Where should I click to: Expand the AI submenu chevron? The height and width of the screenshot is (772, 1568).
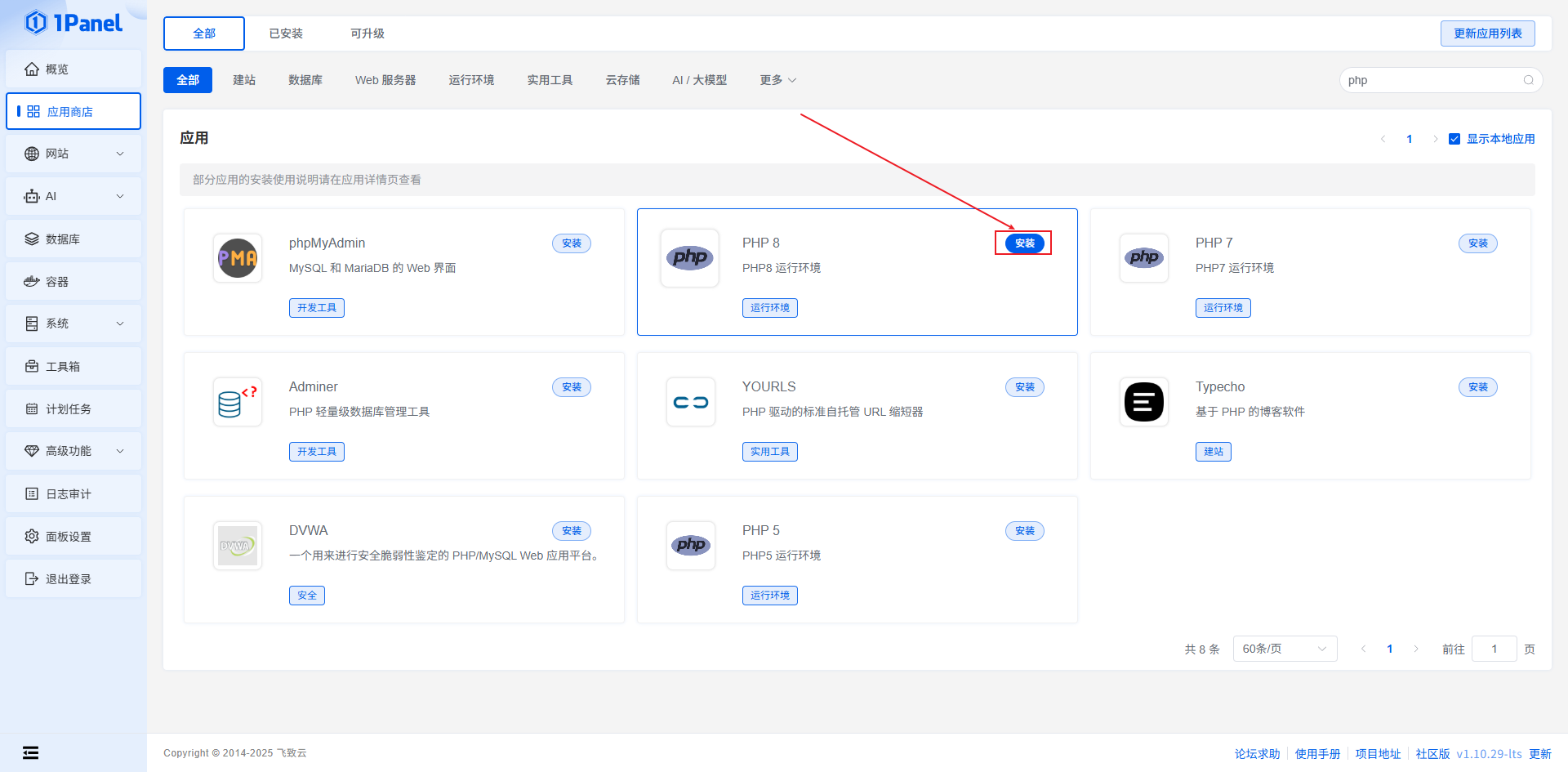pyautogui.click(x=120, y=196)
